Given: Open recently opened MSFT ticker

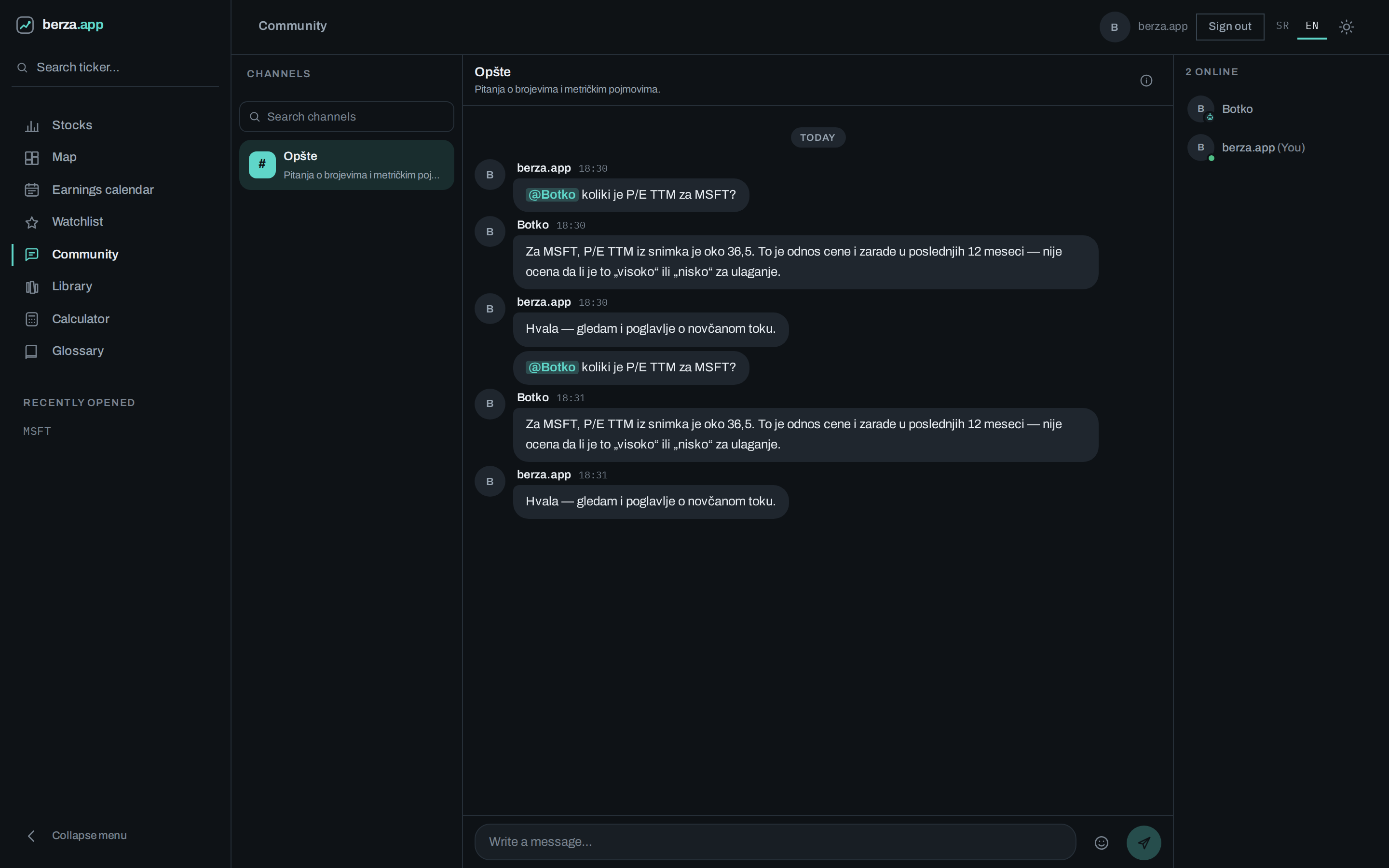Looking at the screenshot, I should 37,431.
